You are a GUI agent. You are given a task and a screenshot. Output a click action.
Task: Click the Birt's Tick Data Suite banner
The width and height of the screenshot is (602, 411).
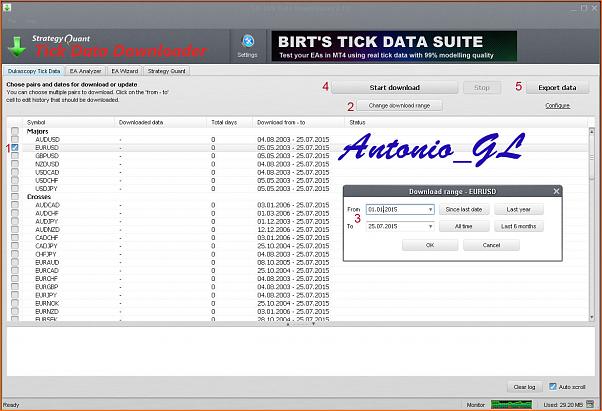click(x=394, y=46)
